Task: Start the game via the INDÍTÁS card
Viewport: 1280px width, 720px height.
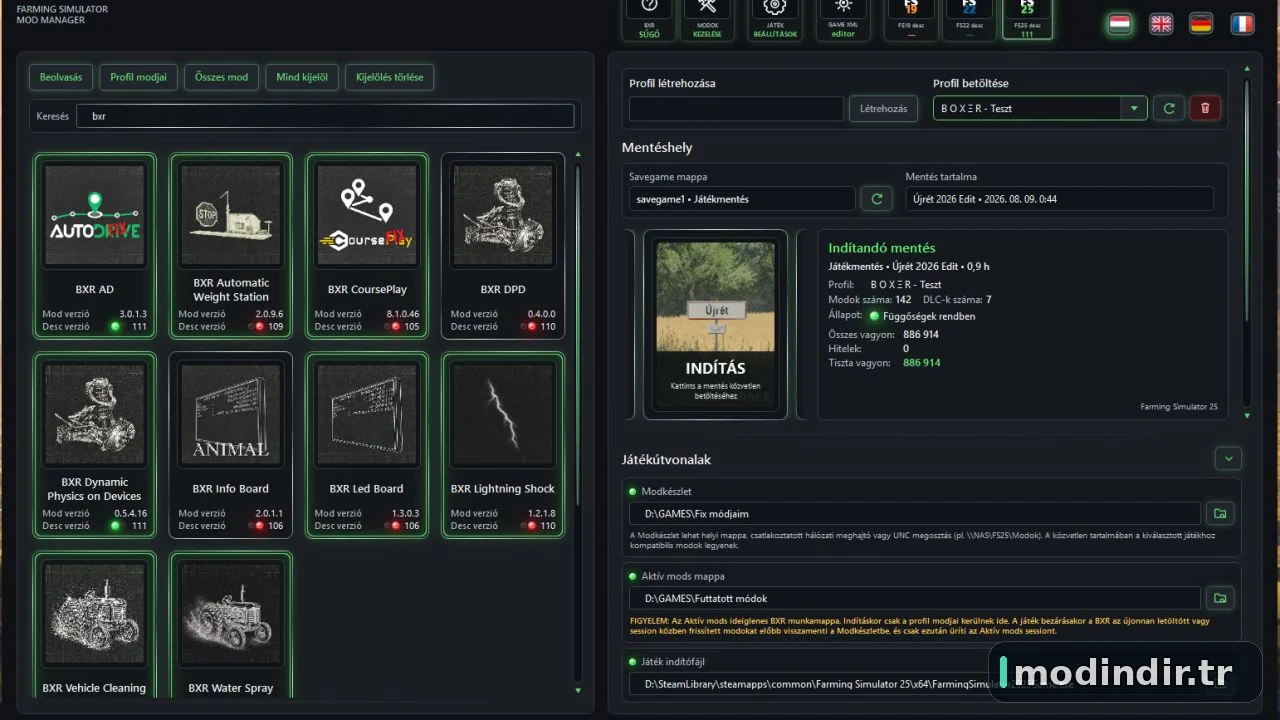Action: coord(715,324)
